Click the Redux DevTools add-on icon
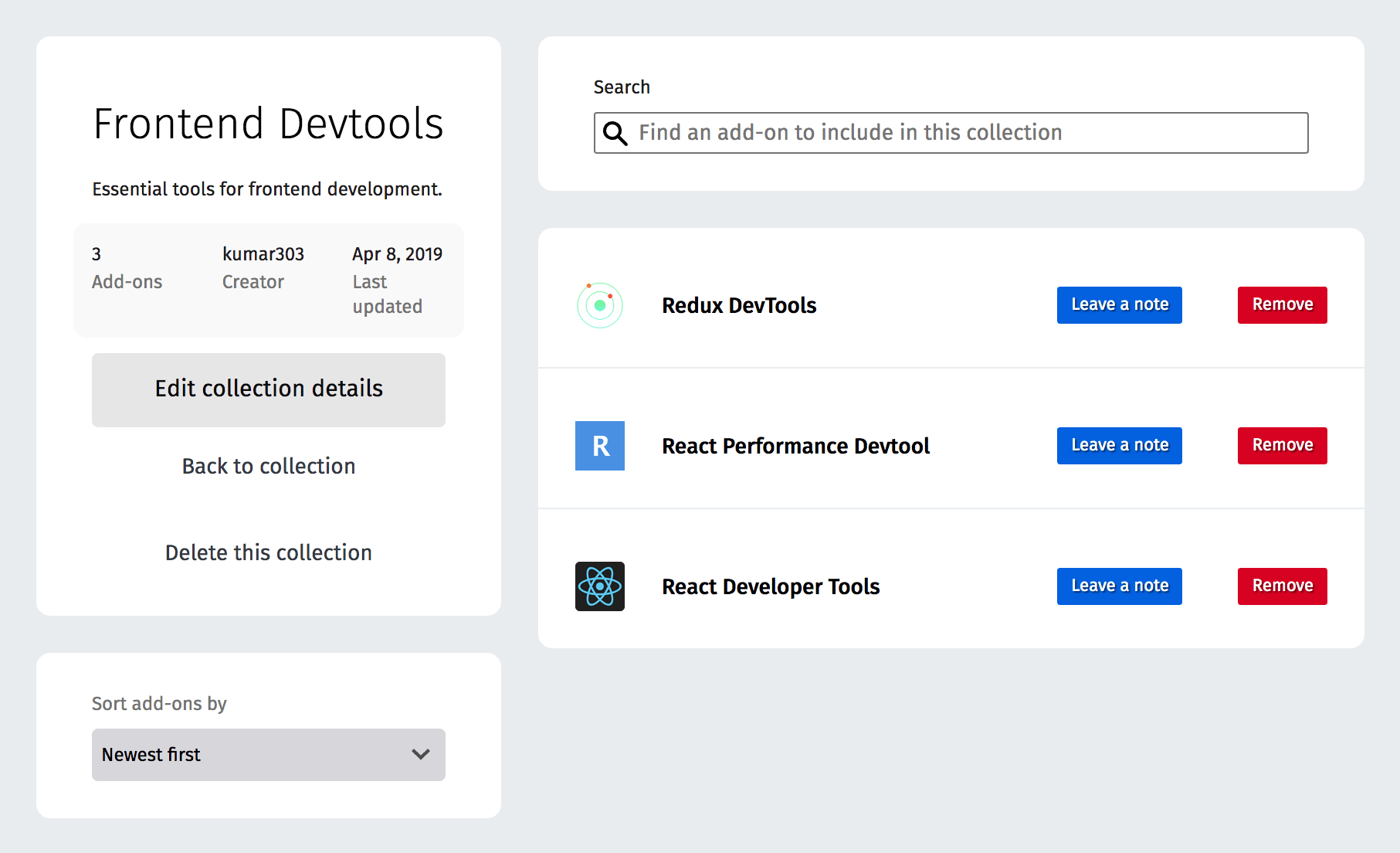The image size is (1400, 853). 600,305
